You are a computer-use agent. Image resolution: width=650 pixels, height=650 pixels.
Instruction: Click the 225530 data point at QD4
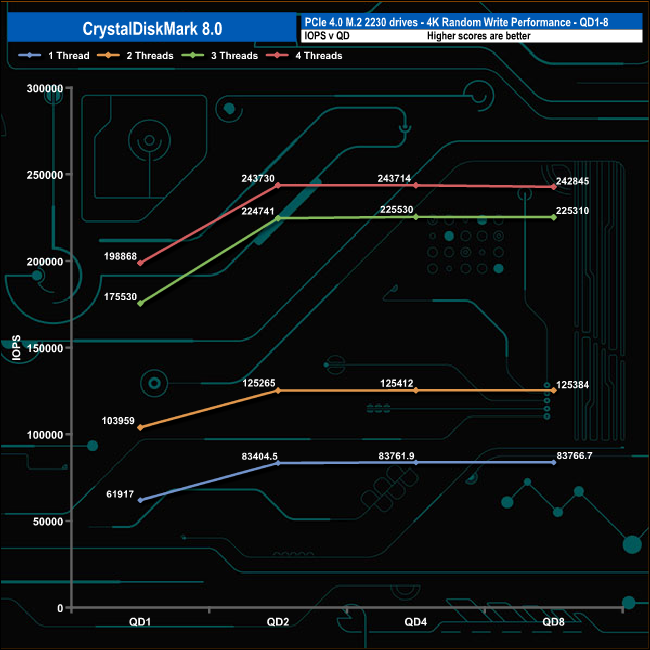point(416,217)
